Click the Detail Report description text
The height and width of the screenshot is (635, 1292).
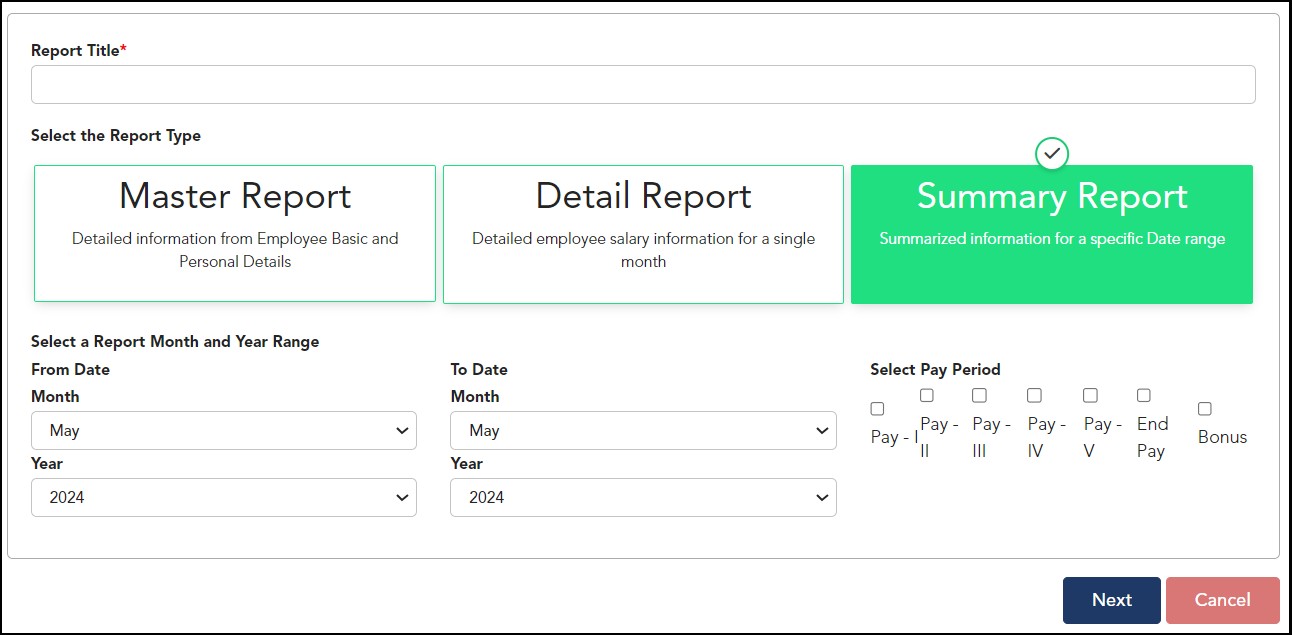click(x=643, y=250)
